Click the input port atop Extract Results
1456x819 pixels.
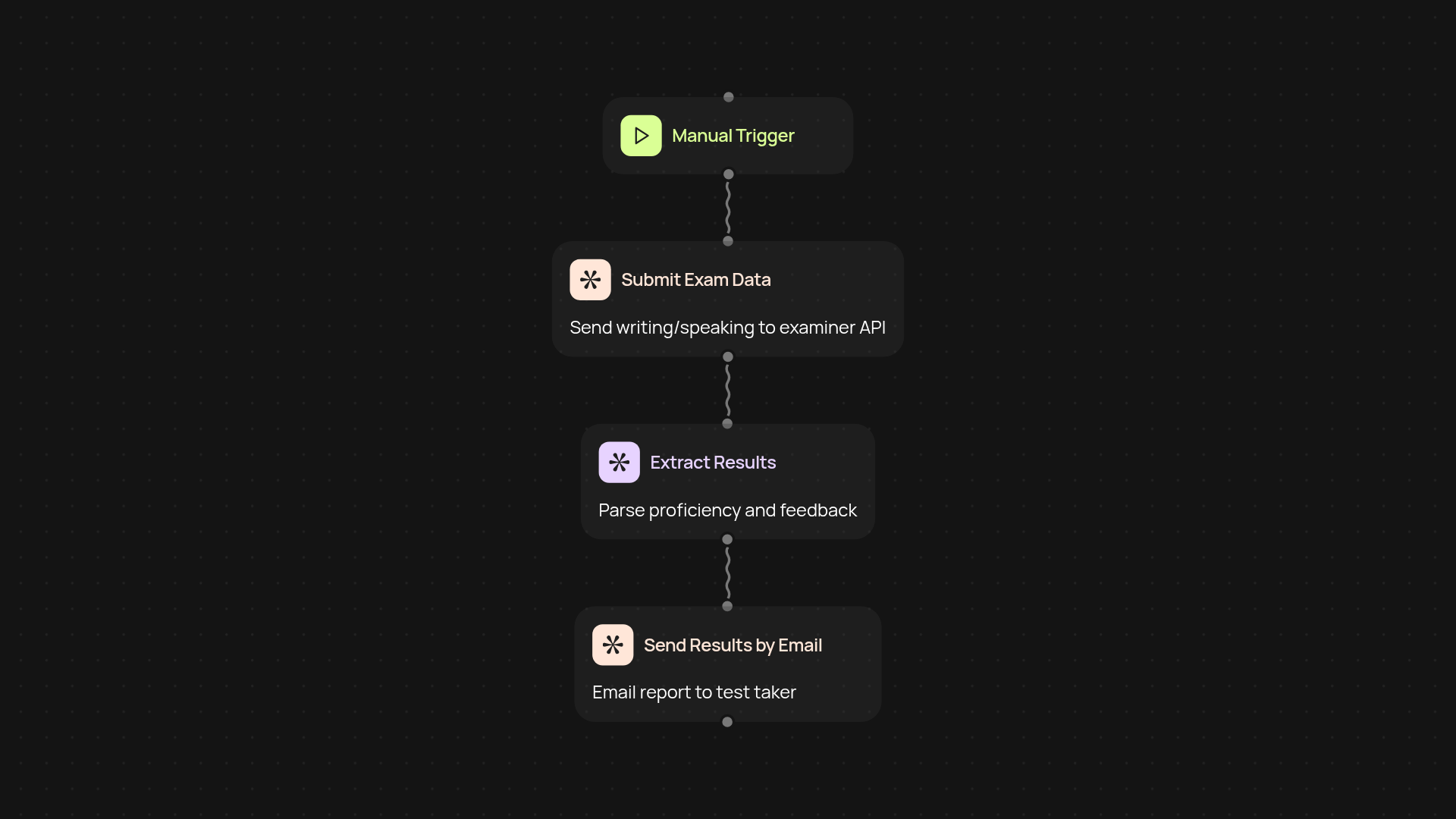point(727,424)
